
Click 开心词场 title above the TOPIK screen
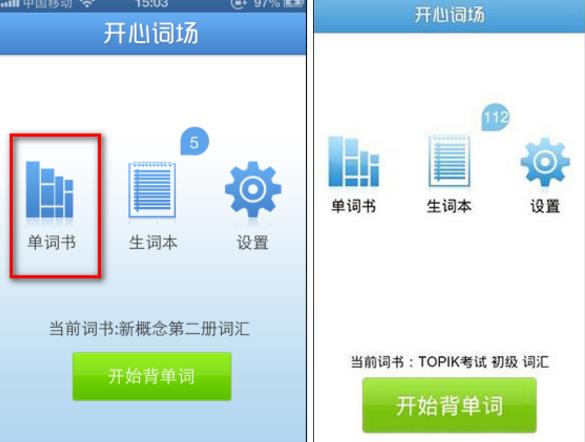pyautogui.click(x=450, y=15)
